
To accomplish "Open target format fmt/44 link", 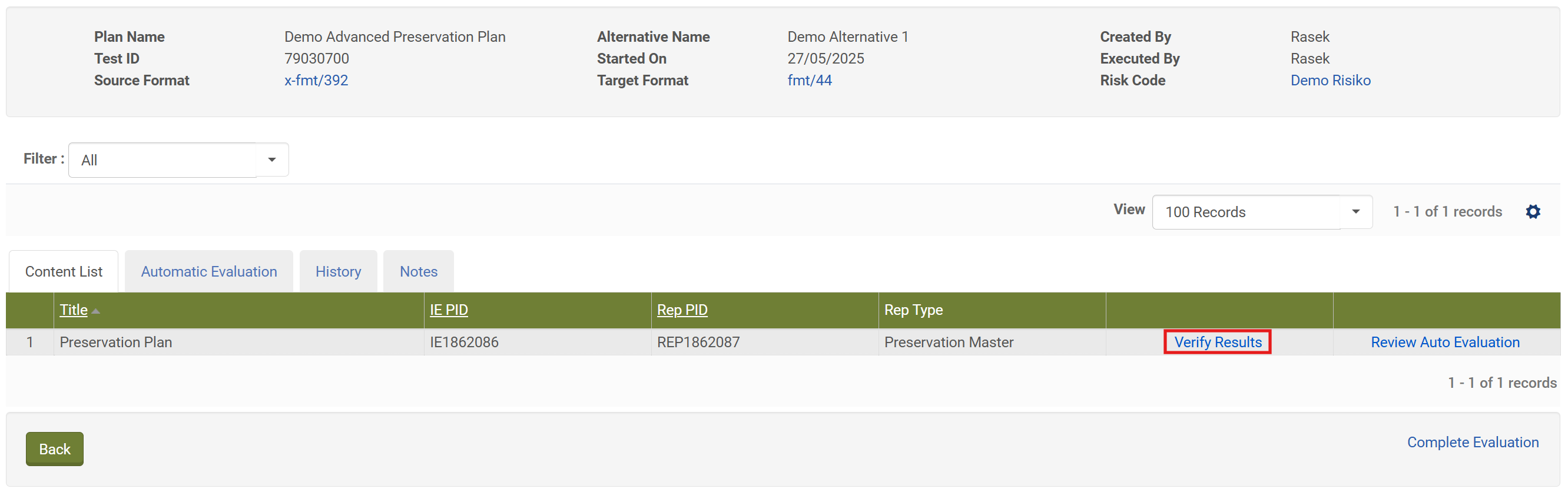I will [x=809, y=80].
